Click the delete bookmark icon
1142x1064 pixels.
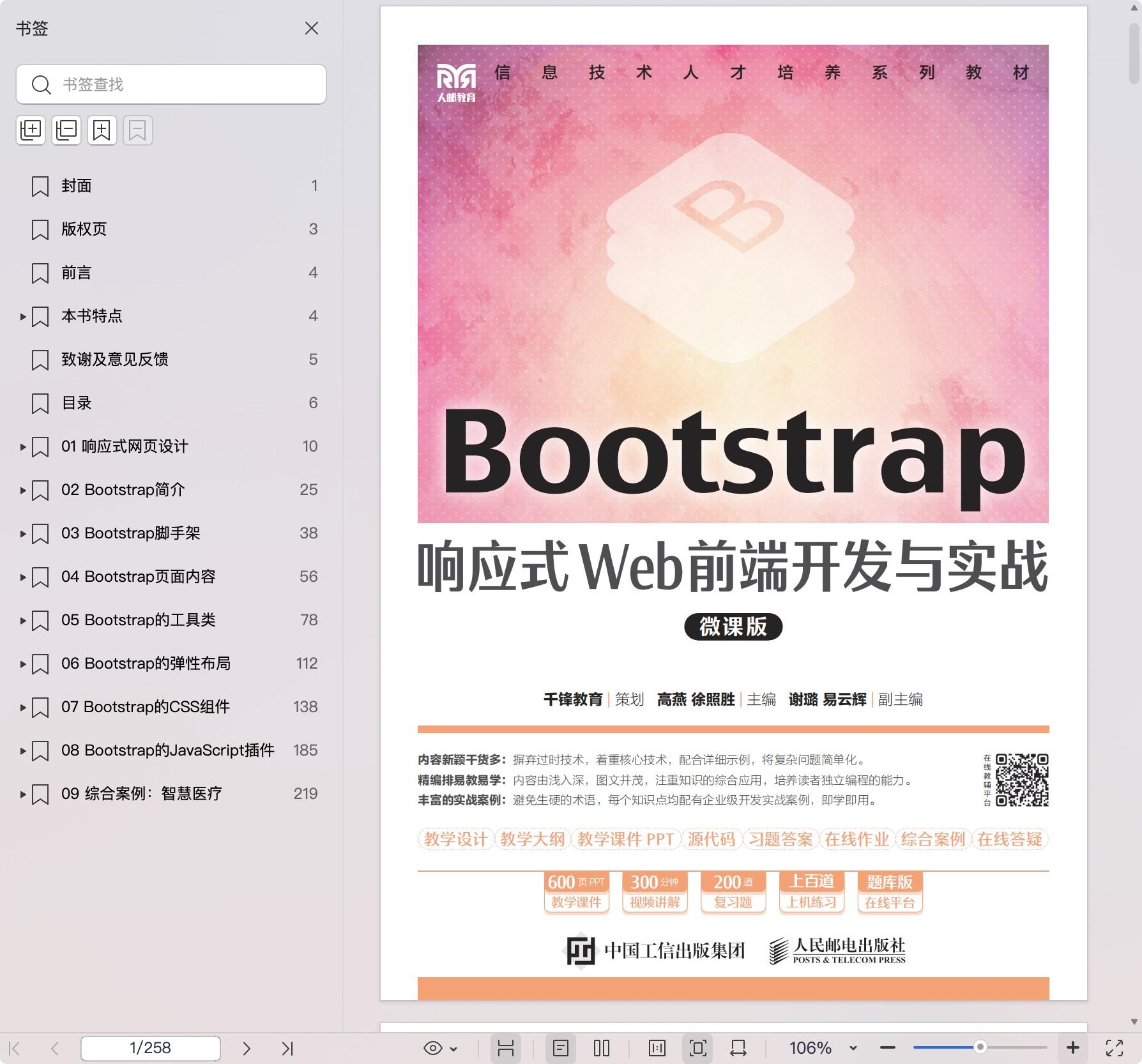138,130
